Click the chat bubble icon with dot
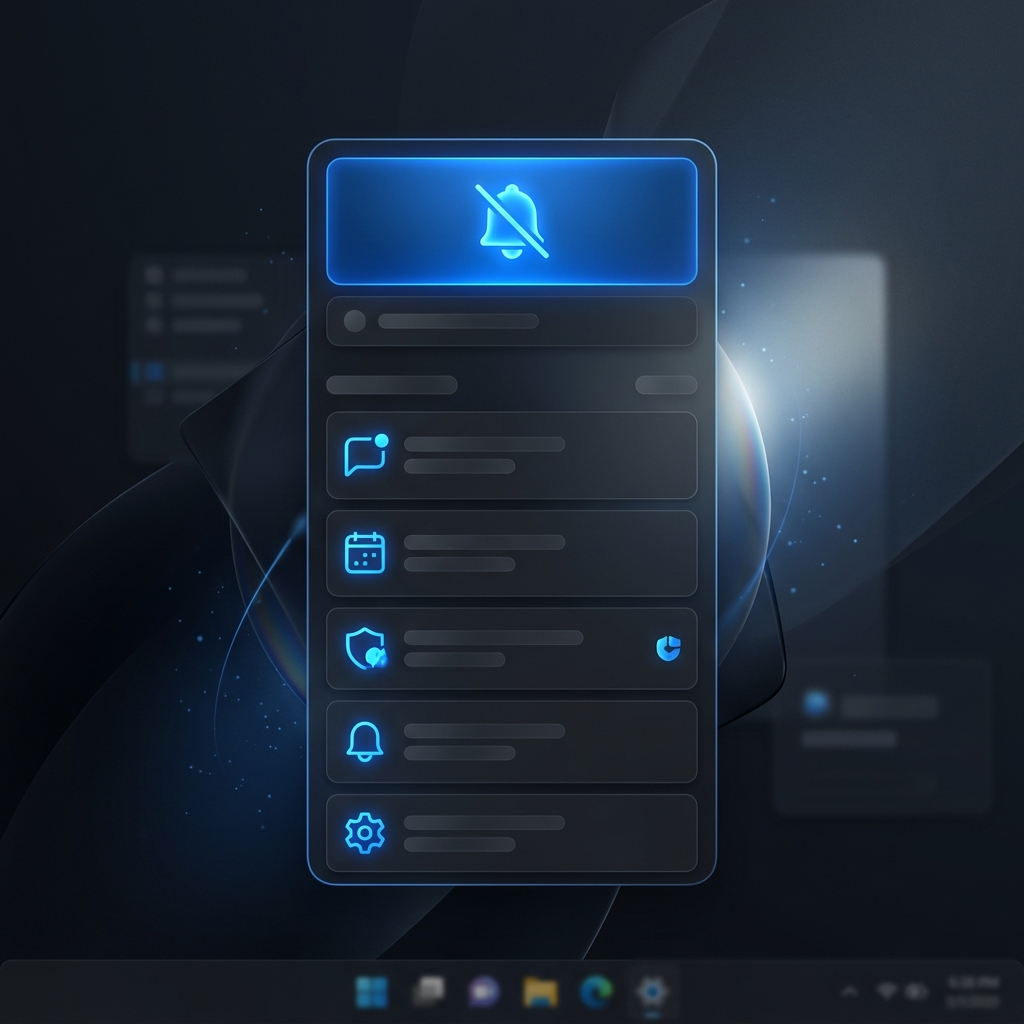1024x1024 pixels. tap(366, 455)
